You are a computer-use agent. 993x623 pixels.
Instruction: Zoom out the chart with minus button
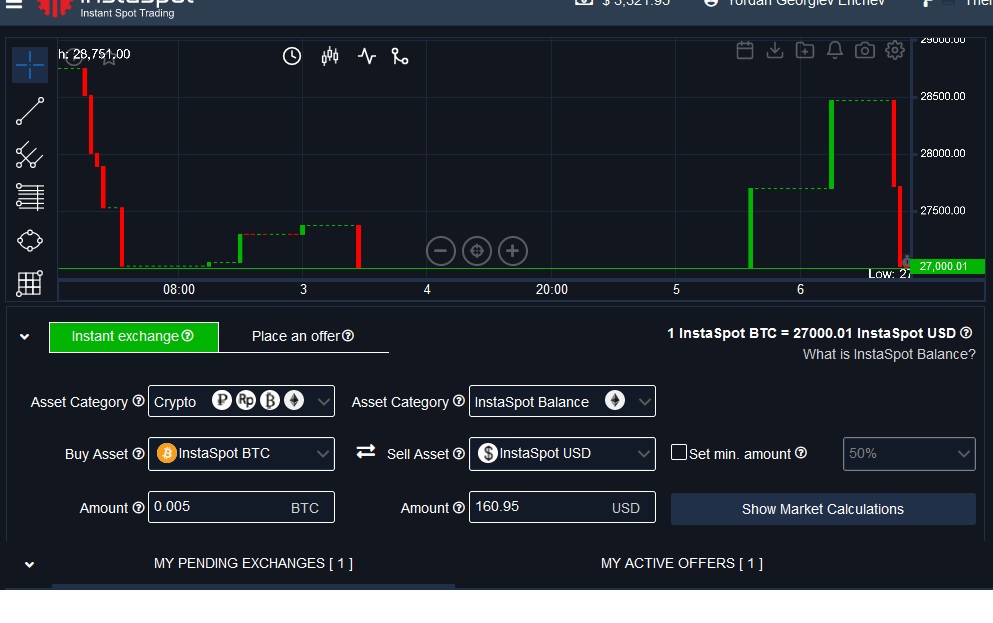click(441, 251)
